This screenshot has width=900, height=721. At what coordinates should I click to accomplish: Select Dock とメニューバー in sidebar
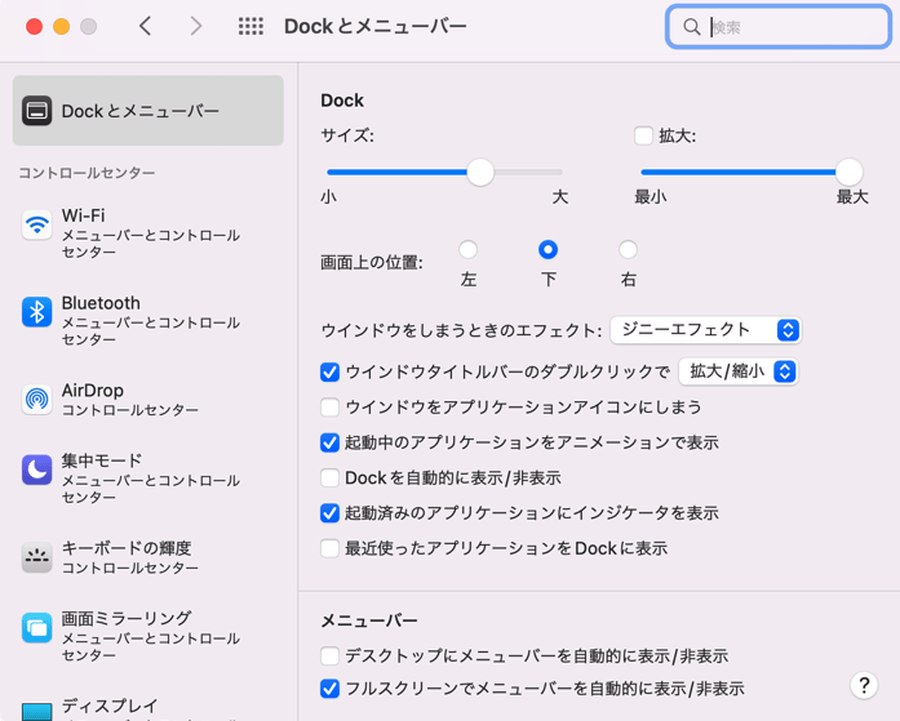pyautogui.click(x=148, y=110)
